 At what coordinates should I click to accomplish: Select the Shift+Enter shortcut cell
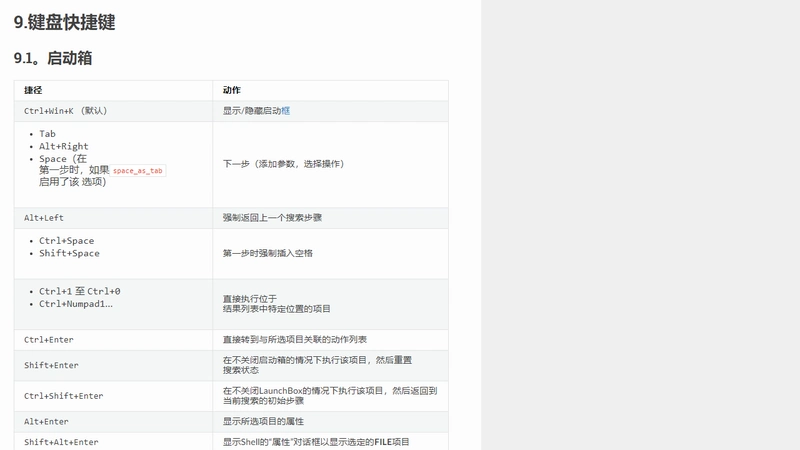(x=113, y=365)
